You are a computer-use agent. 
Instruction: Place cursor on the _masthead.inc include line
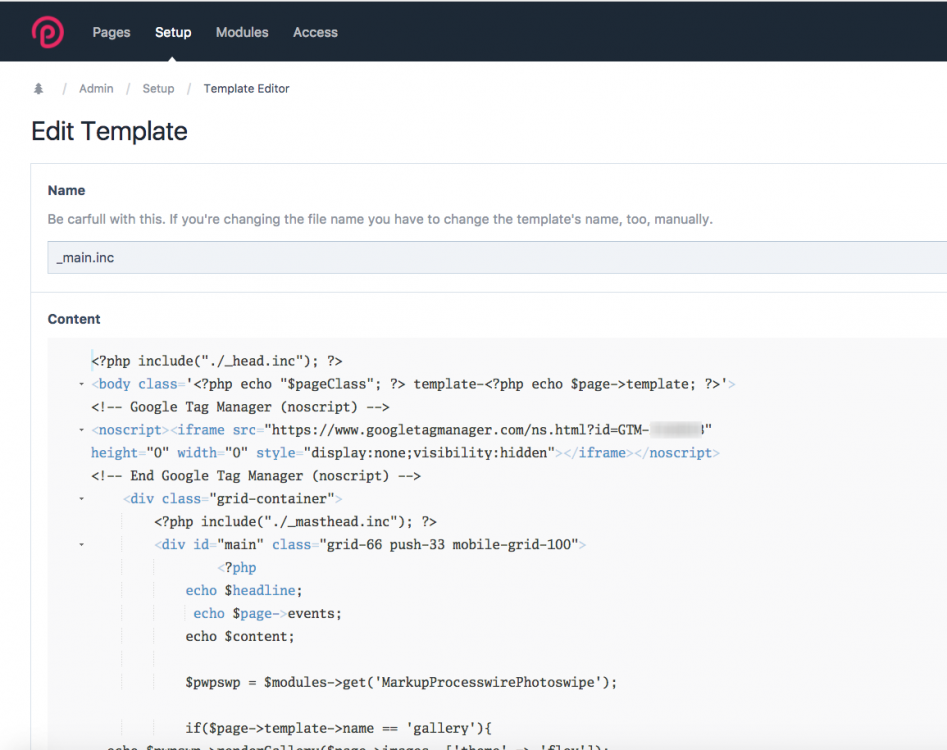coord(295,522)
